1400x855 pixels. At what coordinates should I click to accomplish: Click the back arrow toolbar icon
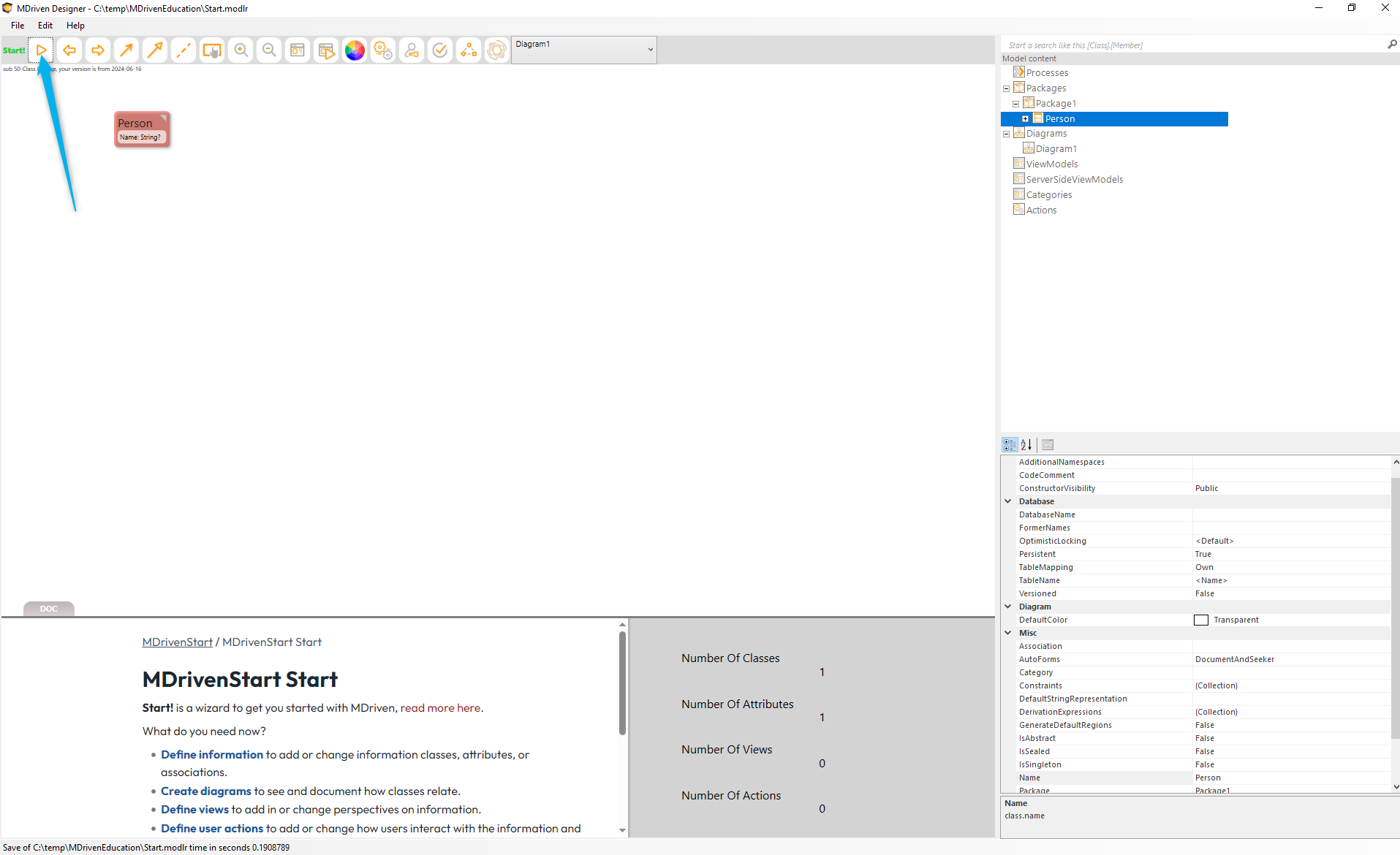69,50
